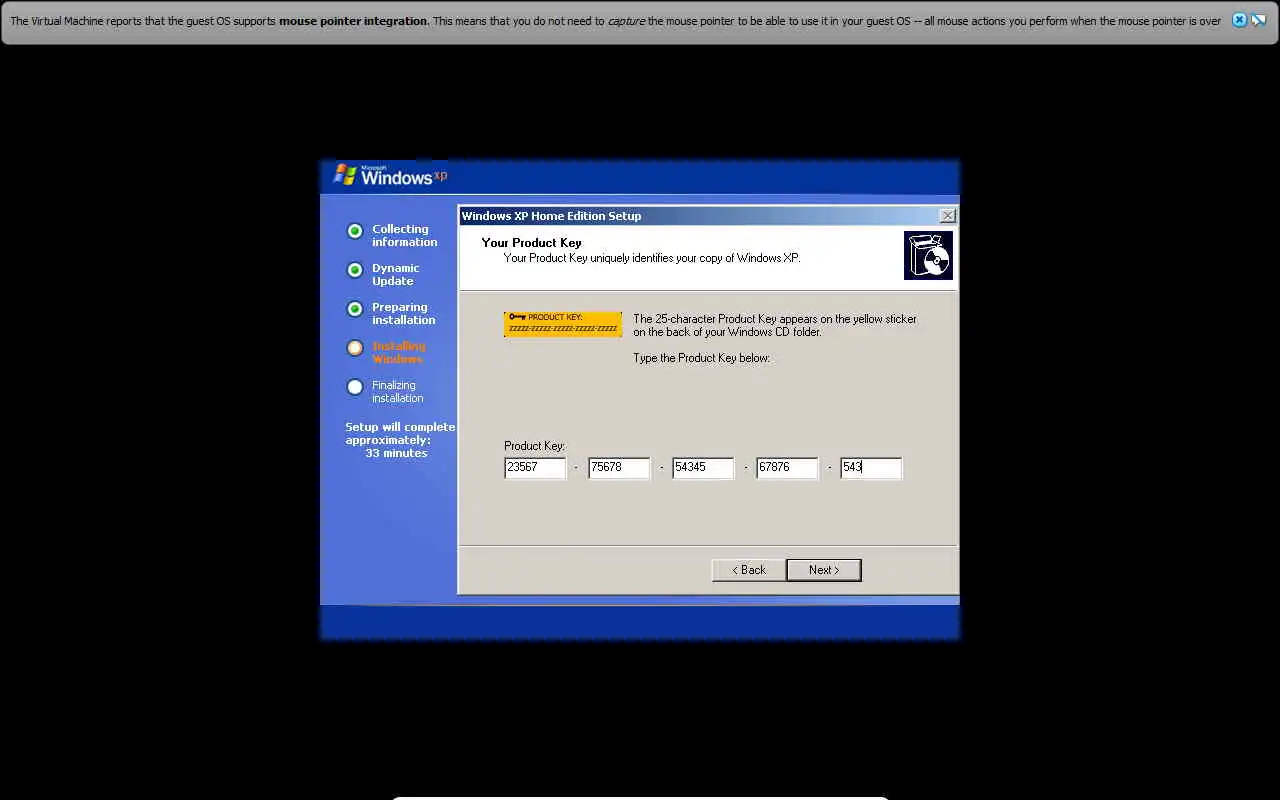The height and width of the screenshot is (800, 1280).
Task: Click the don't-show-again icon on notification bar
Action: 1258,20
